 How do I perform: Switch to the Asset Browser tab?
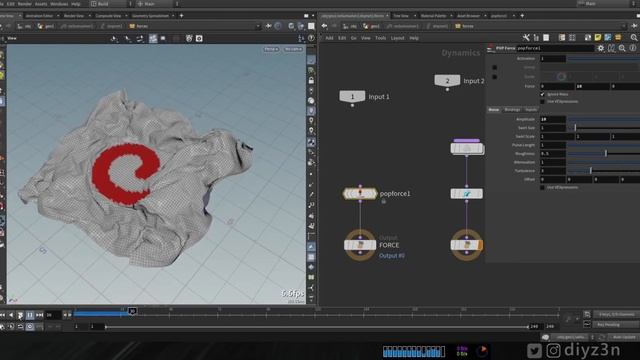469,16
